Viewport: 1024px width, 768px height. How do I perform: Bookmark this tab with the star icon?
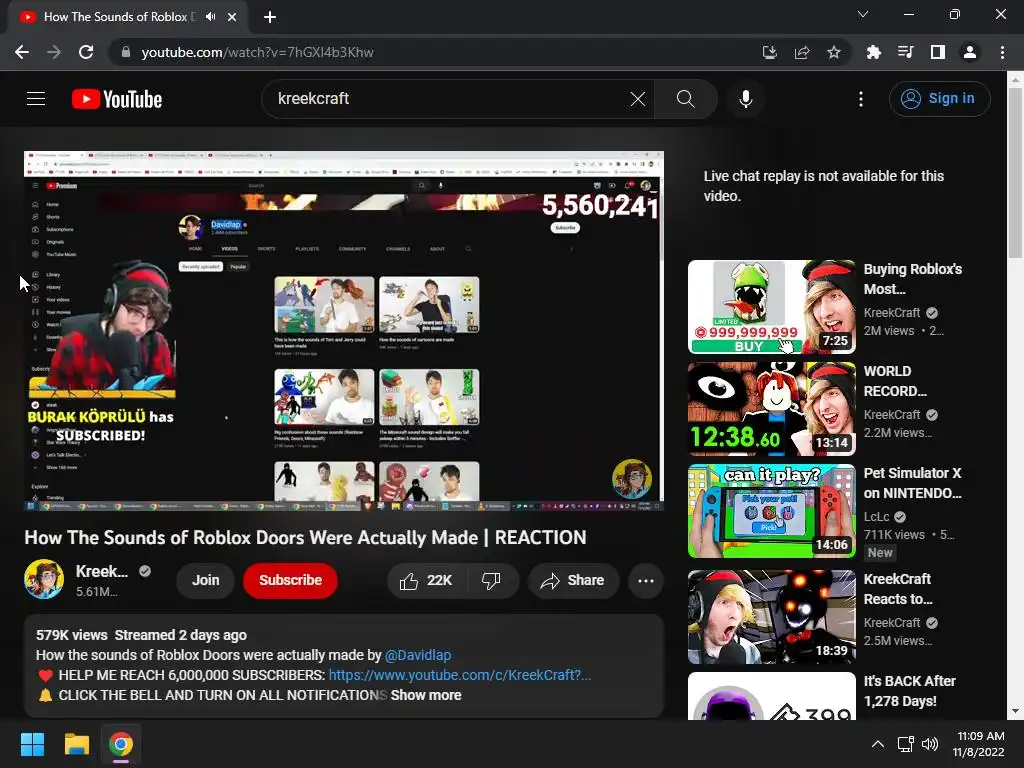833,52
